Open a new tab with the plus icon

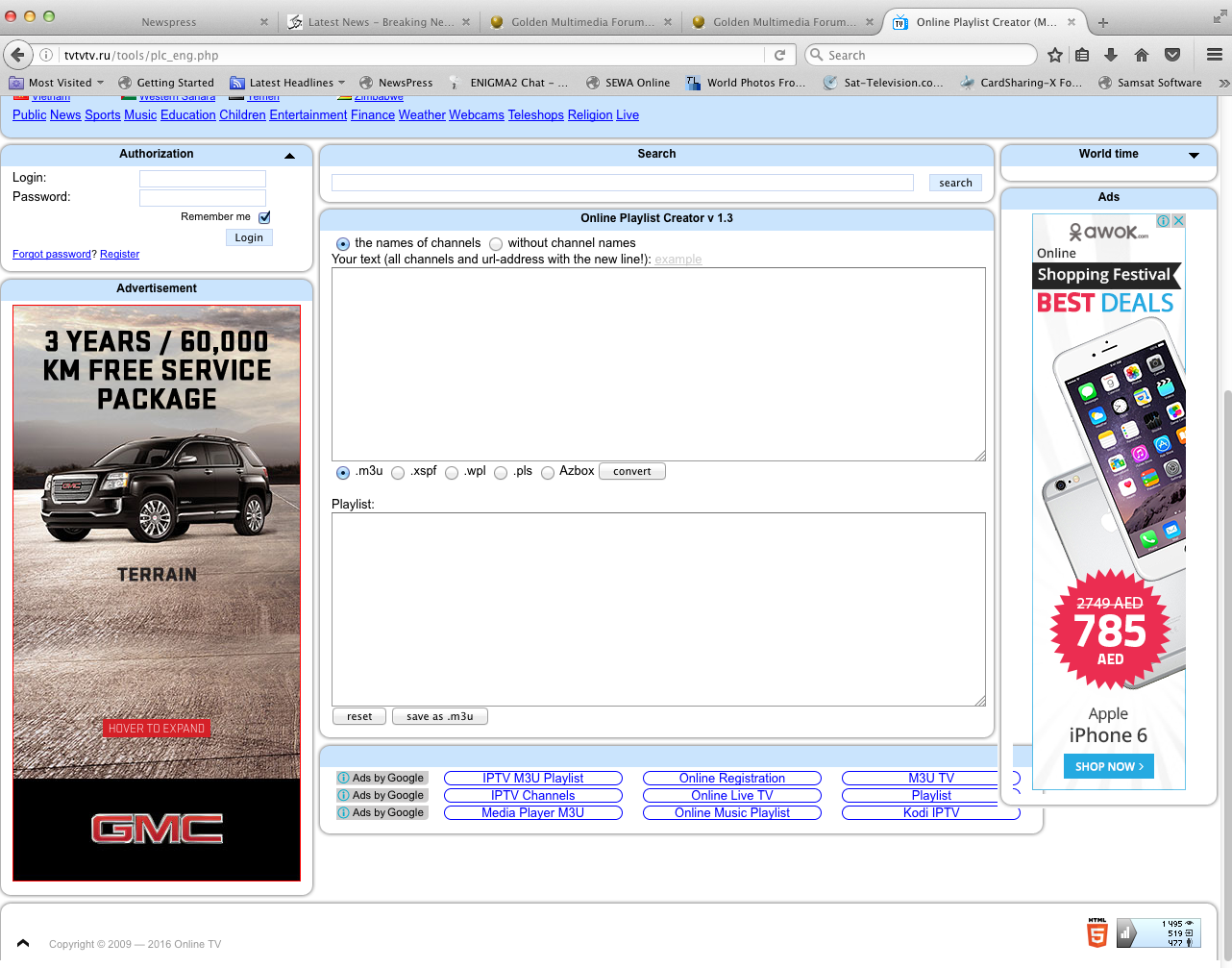1103,22
